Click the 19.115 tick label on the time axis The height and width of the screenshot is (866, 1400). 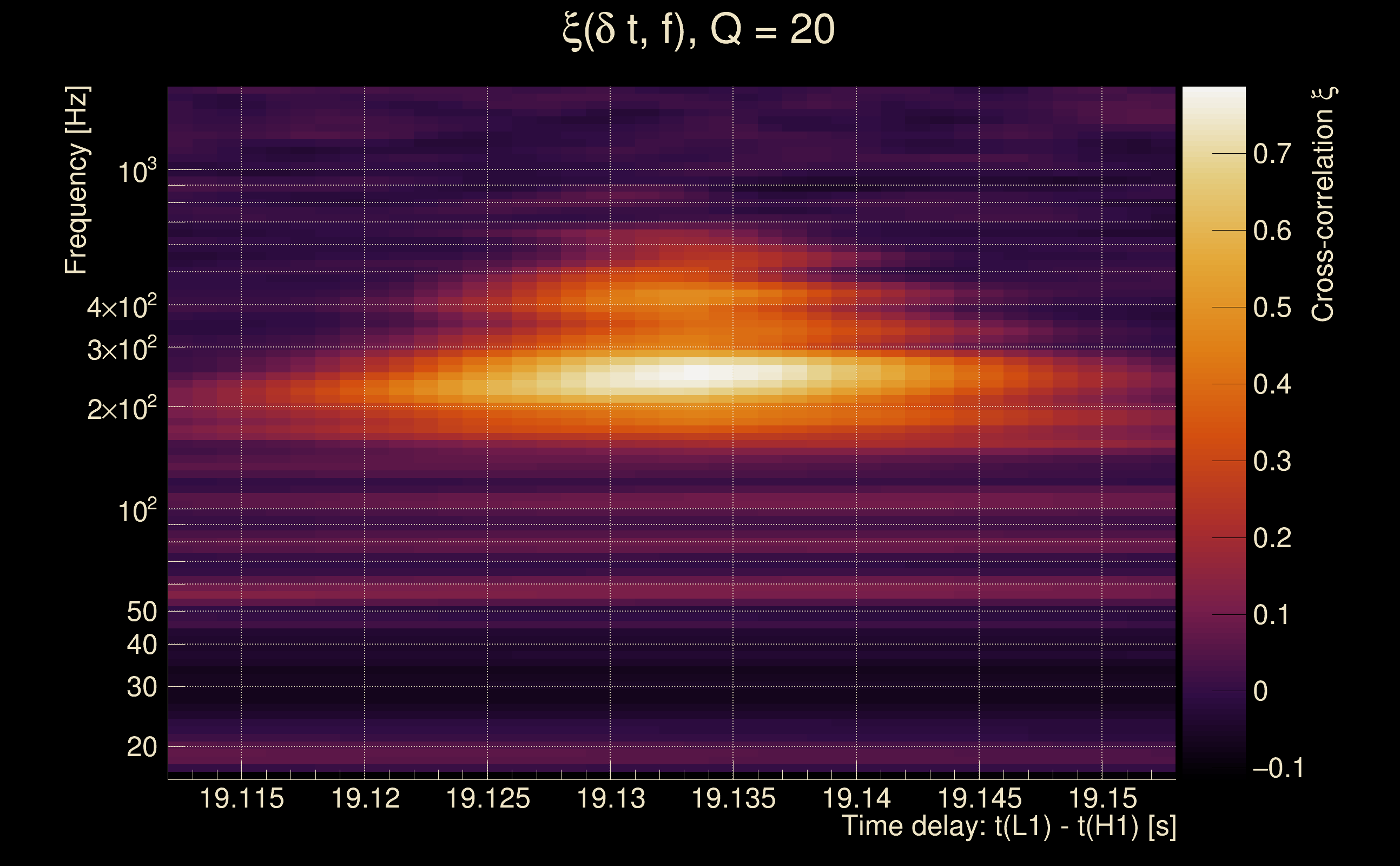241,798
